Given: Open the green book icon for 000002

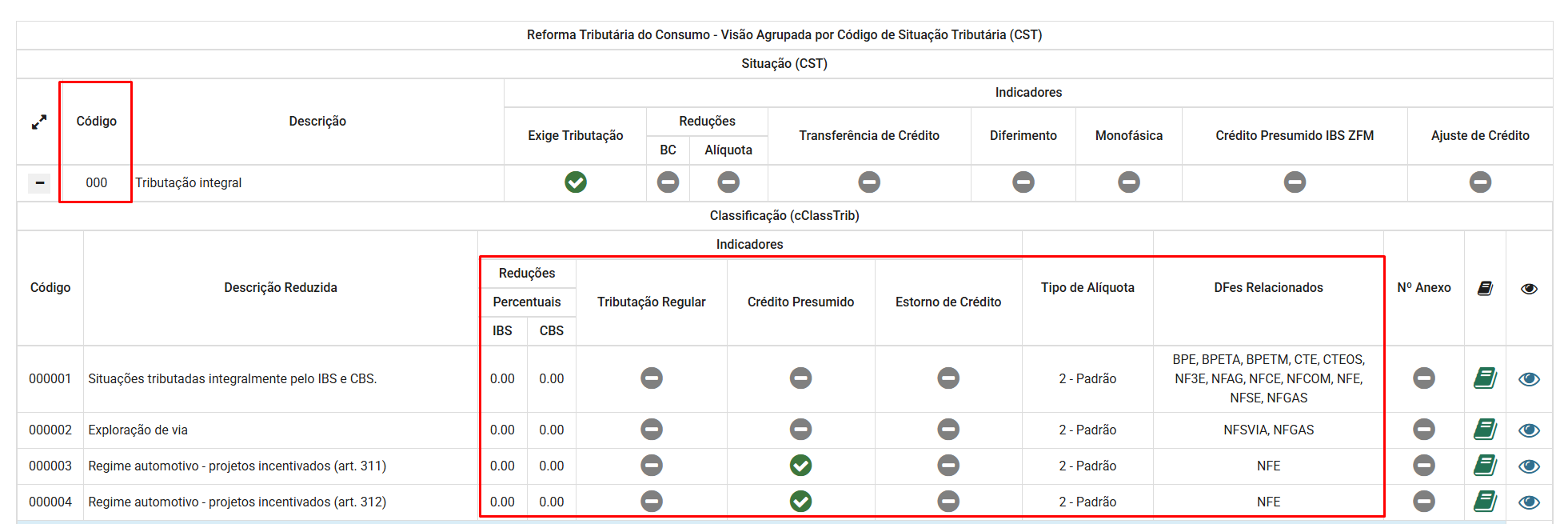Looking at the screenshot, I should (1485, 430).
